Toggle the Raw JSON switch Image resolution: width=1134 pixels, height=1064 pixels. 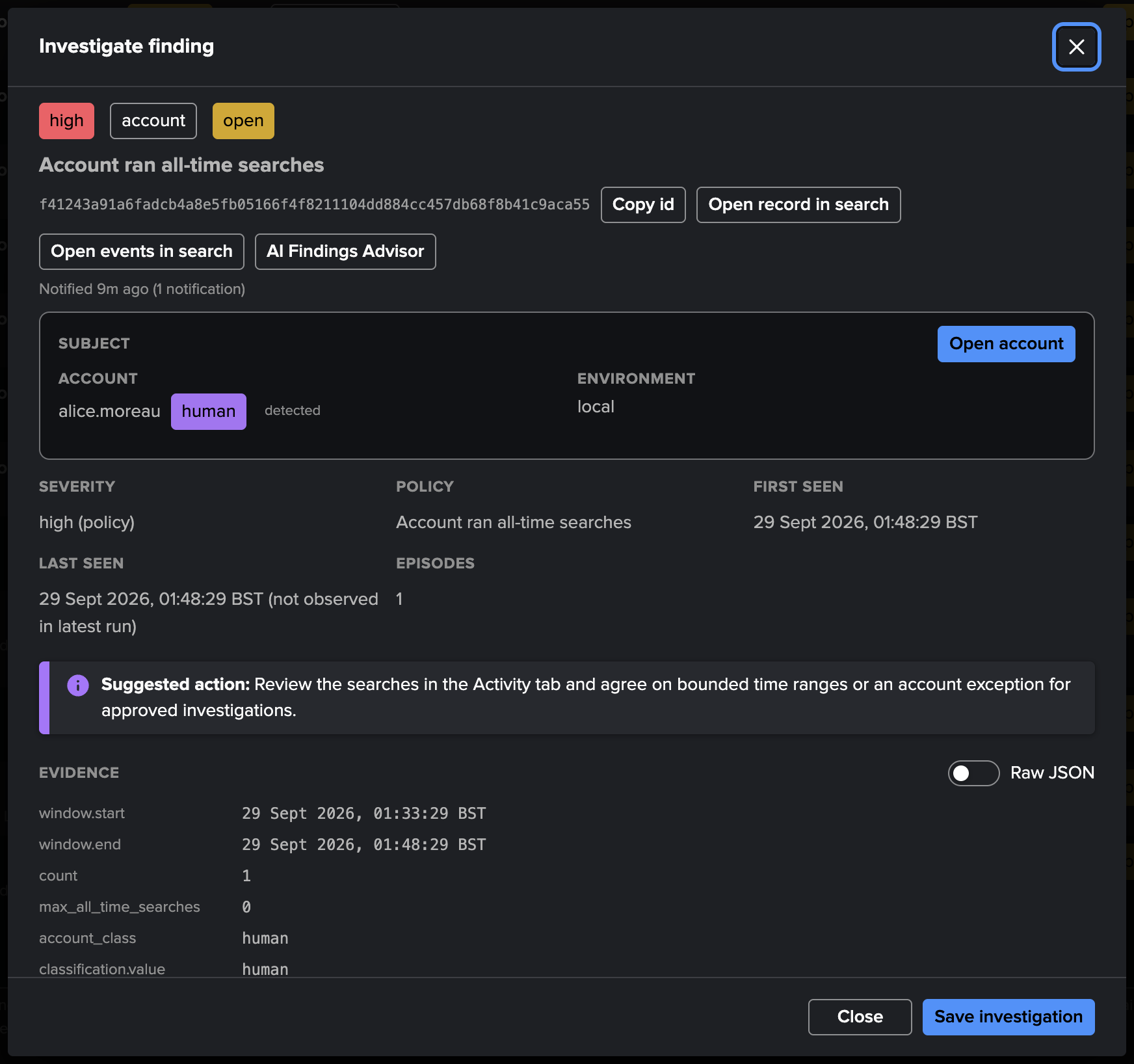973,773
